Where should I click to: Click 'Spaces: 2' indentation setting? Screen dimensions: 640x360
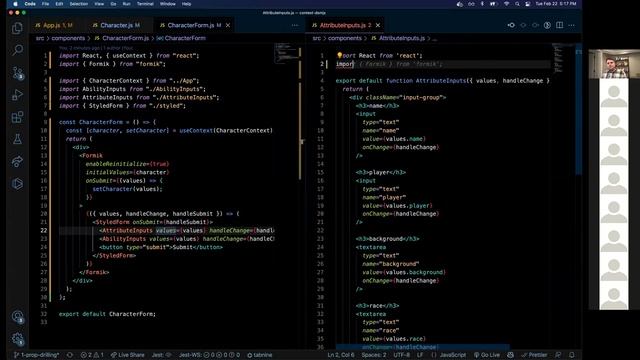374,355
